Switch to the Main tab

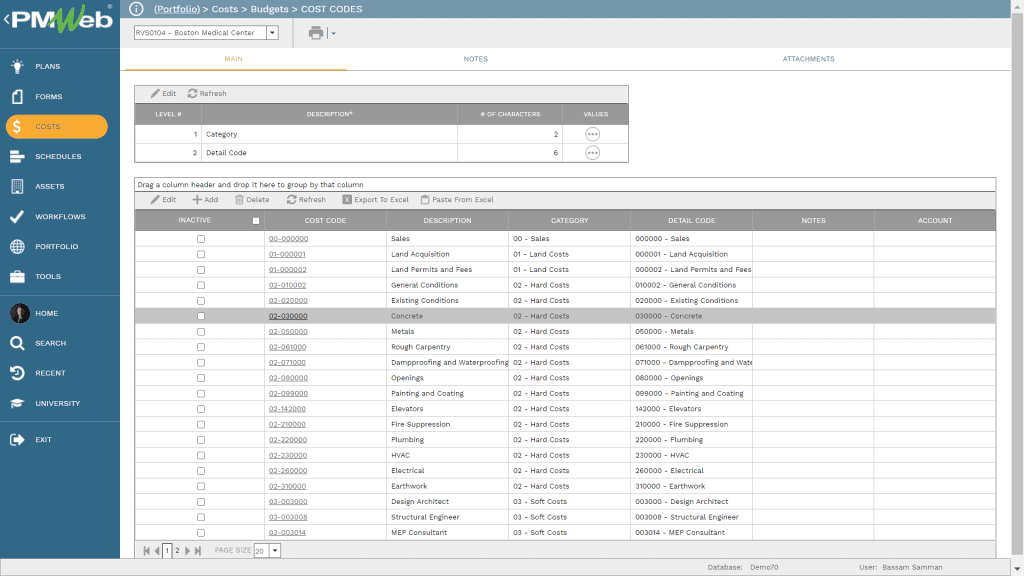pyautogui.click(x=234, y=59)
